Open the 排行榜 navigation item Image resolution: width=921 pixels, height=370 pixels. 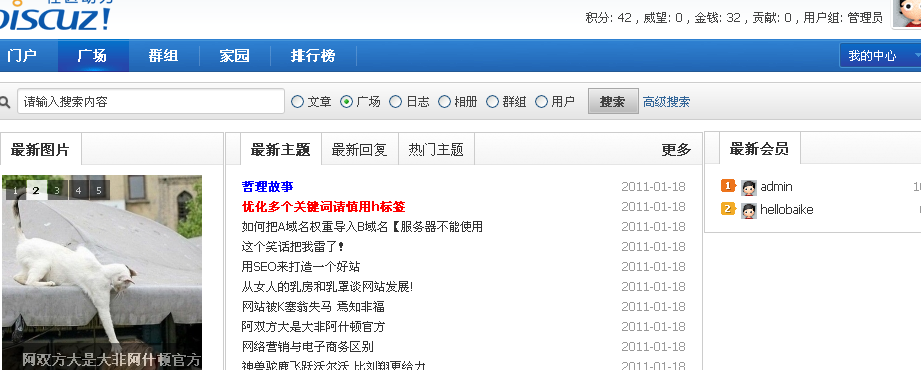tap(313, 56)
